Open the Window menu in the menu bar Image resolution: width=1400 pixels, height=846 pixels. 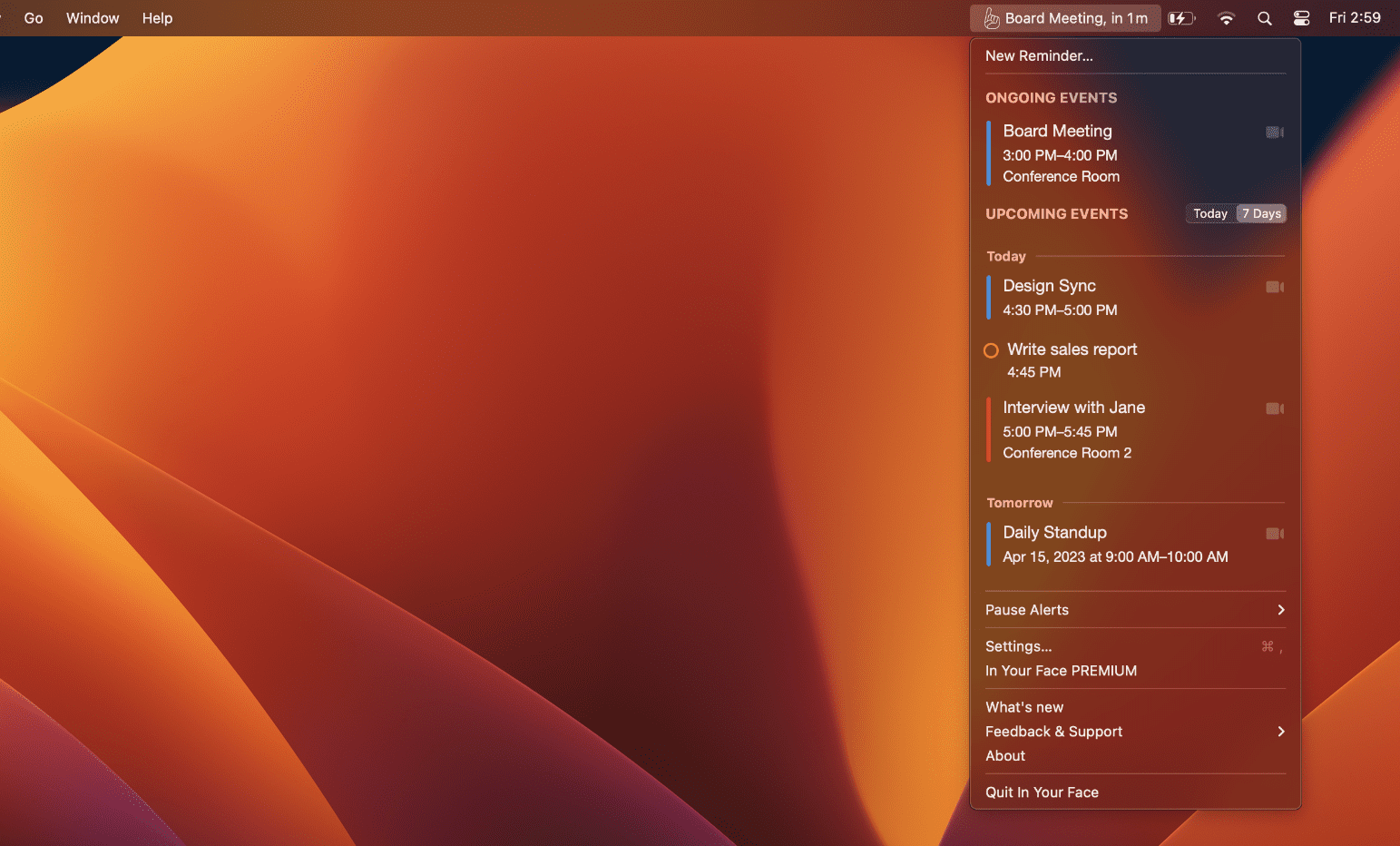[x=93, y=18]
